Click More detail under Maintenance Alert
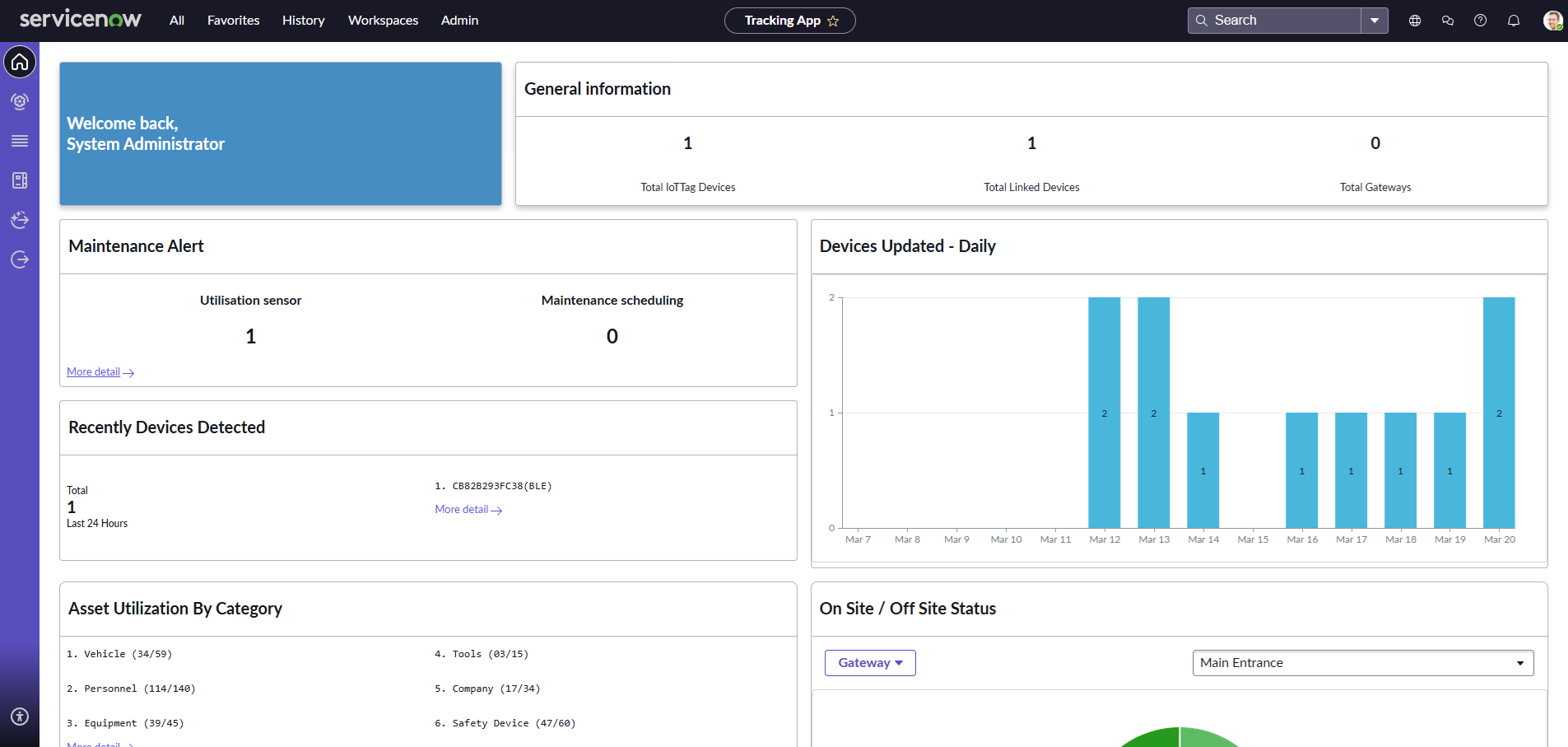Viewport: 1568px width, 747px height. point(100,372)
